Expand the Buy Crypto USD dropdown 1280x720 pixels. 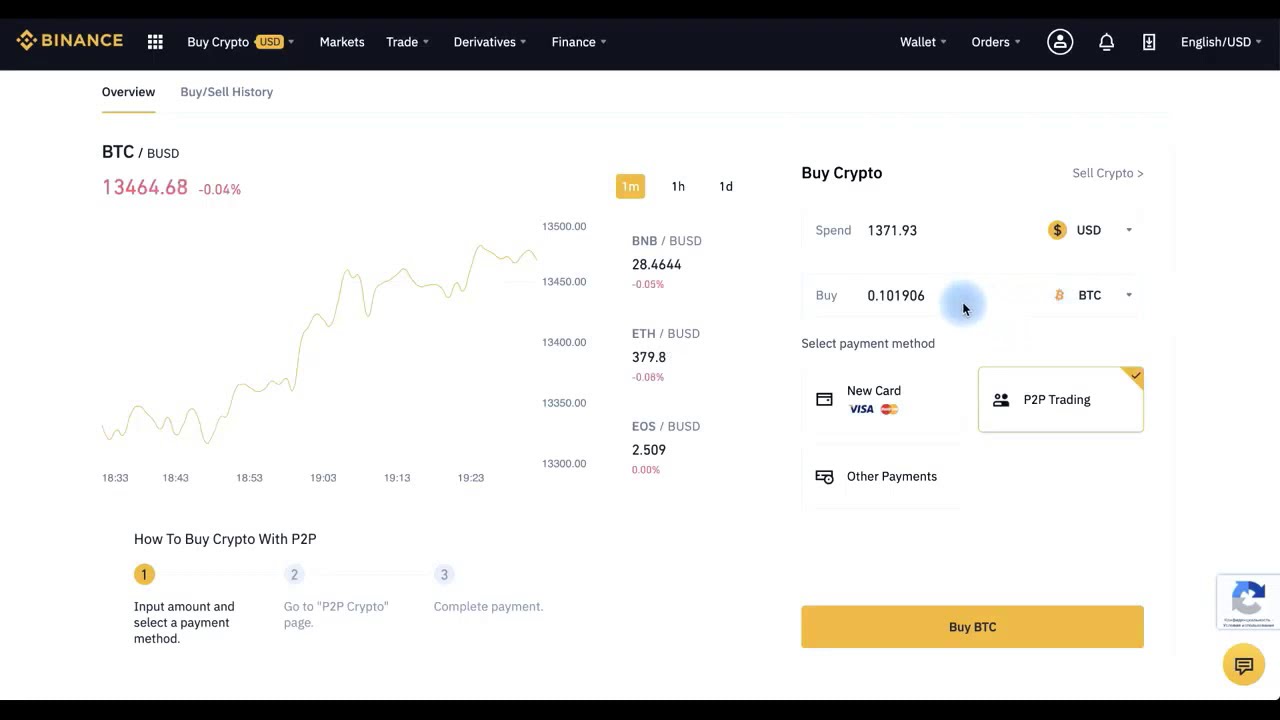point(240,42)
